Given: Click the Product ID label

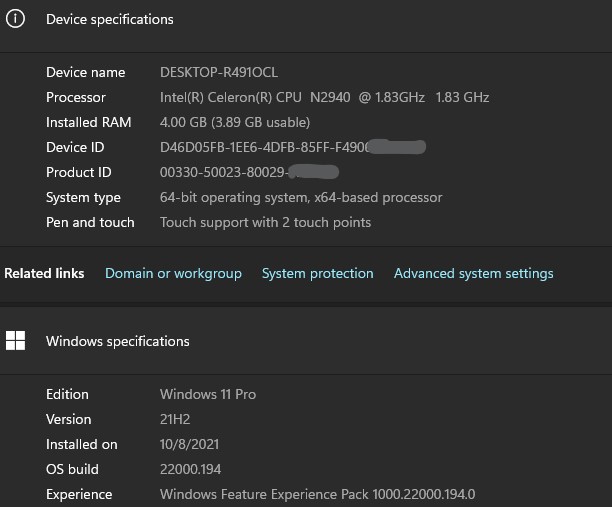Looking at the screenshot, I should pyautogui.click(x=78, y=173).
